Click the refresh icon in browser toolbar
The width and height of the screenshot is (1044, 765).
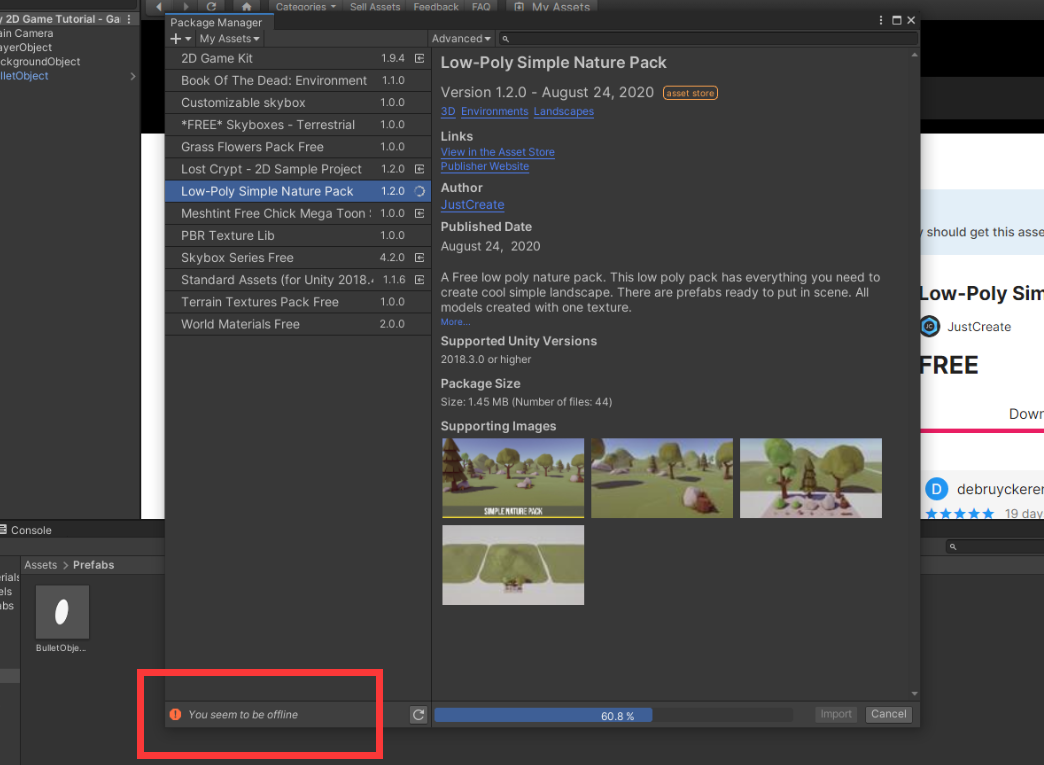pos(212,7)
